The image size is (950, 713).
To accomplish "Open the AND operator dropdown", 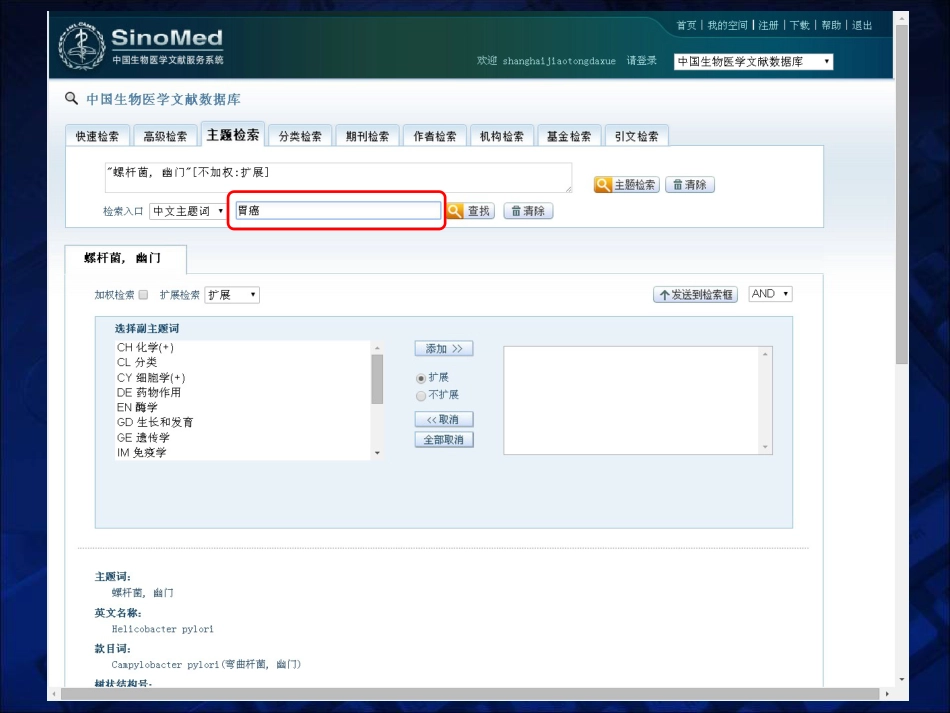I will coord(771,294).
